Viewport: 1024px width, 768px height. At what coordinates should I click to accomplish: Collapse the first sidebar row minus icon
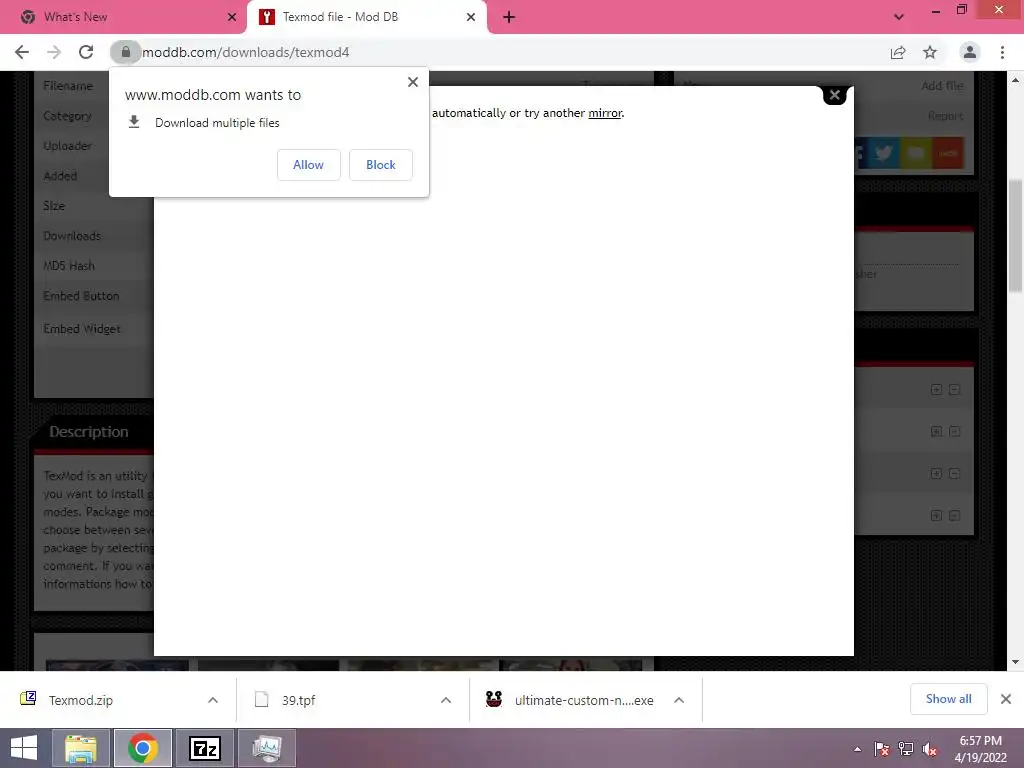coord(955,390)
